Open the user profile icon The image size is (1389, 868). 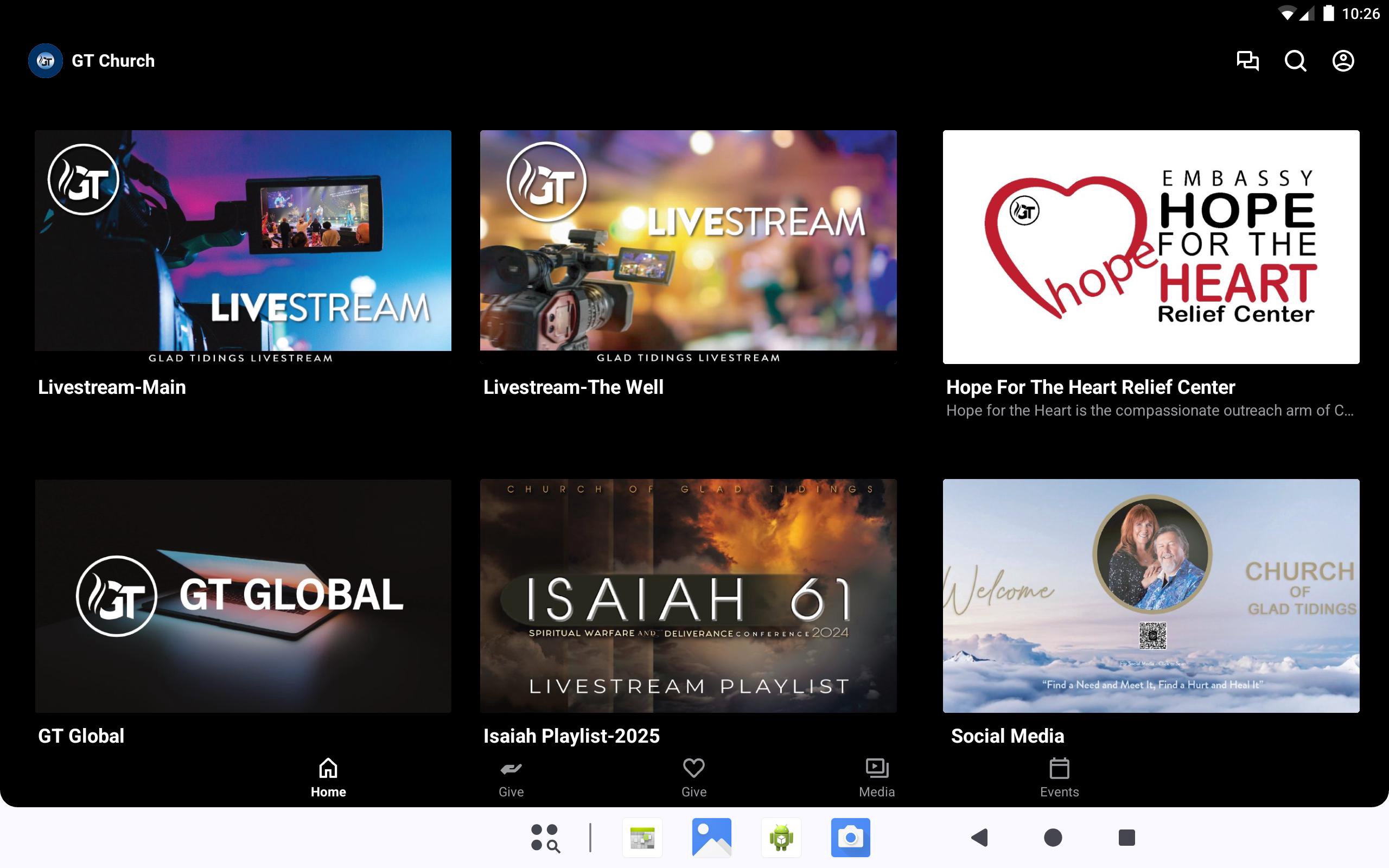[1342, 61]
